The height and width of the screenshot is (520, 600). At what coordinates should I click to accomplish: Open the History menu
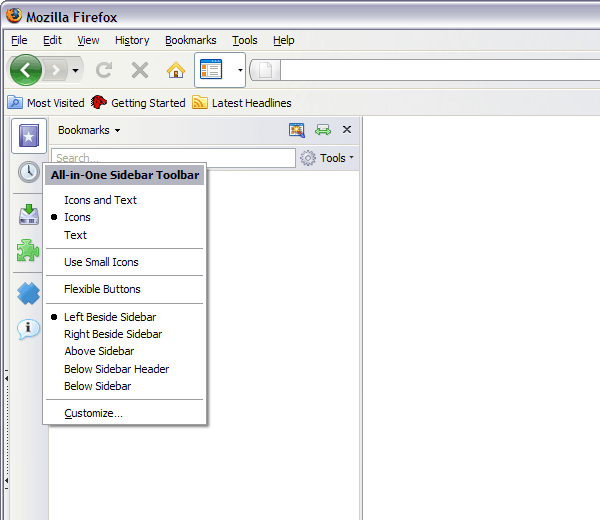132,40
